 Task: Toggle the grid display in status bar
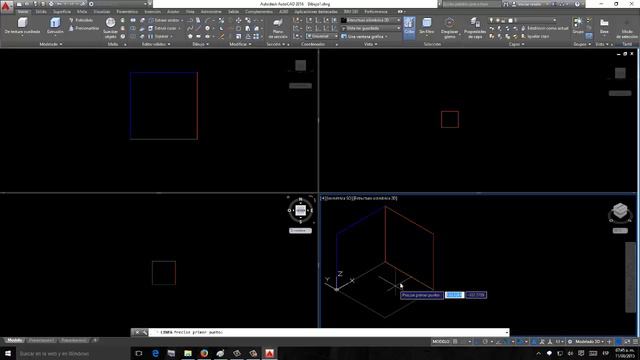click(x=456, y=341)
